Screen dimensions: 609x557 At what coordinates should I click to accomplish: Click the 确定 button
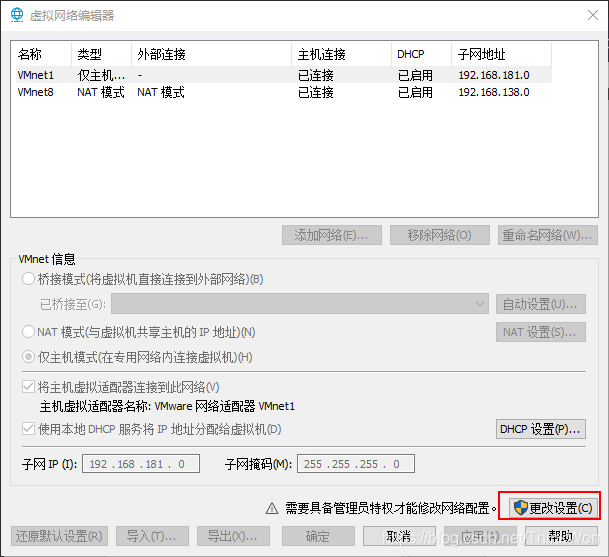click(318, 536)
